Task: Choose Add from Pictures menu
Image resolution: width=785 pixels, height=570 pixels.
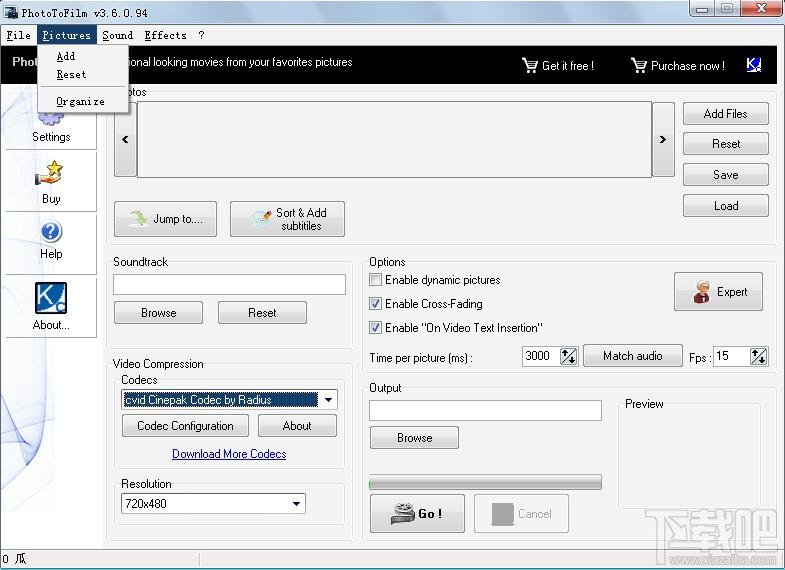Action: click(x=66, y=57)
